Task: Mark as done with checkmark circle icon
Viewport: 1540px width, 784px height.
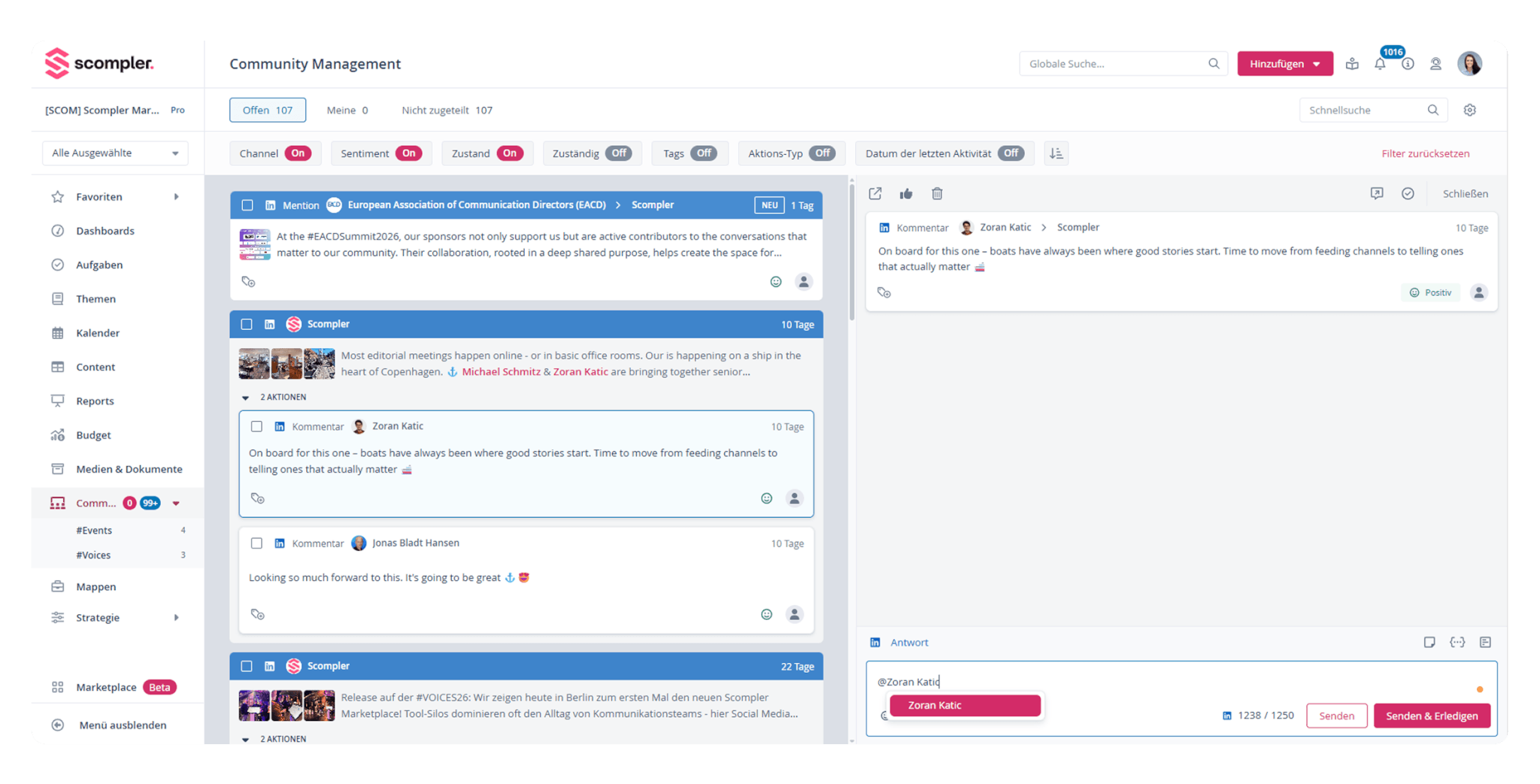Action: coord(1408,194)
